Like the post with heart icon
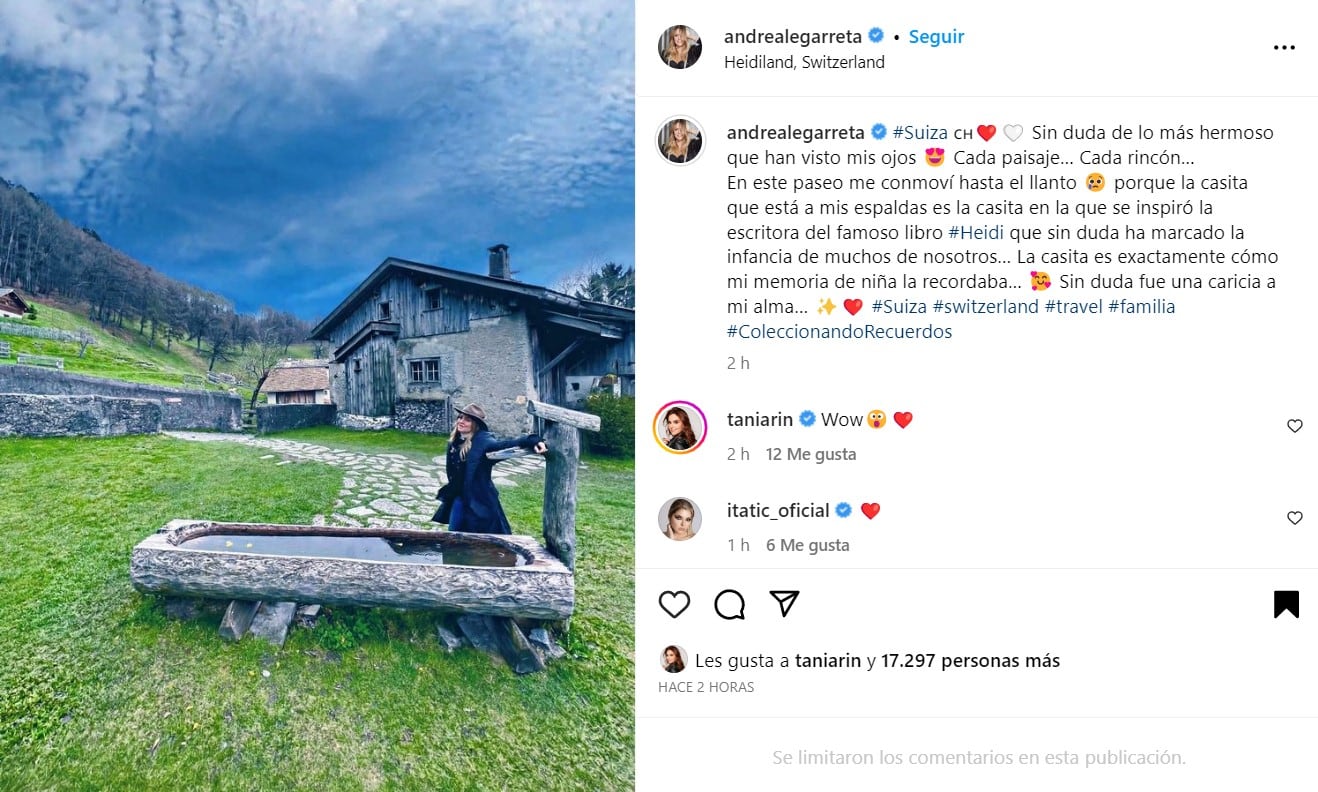Image resolution: width=1318 pixels, height=792 pixels. pos(675,604)
